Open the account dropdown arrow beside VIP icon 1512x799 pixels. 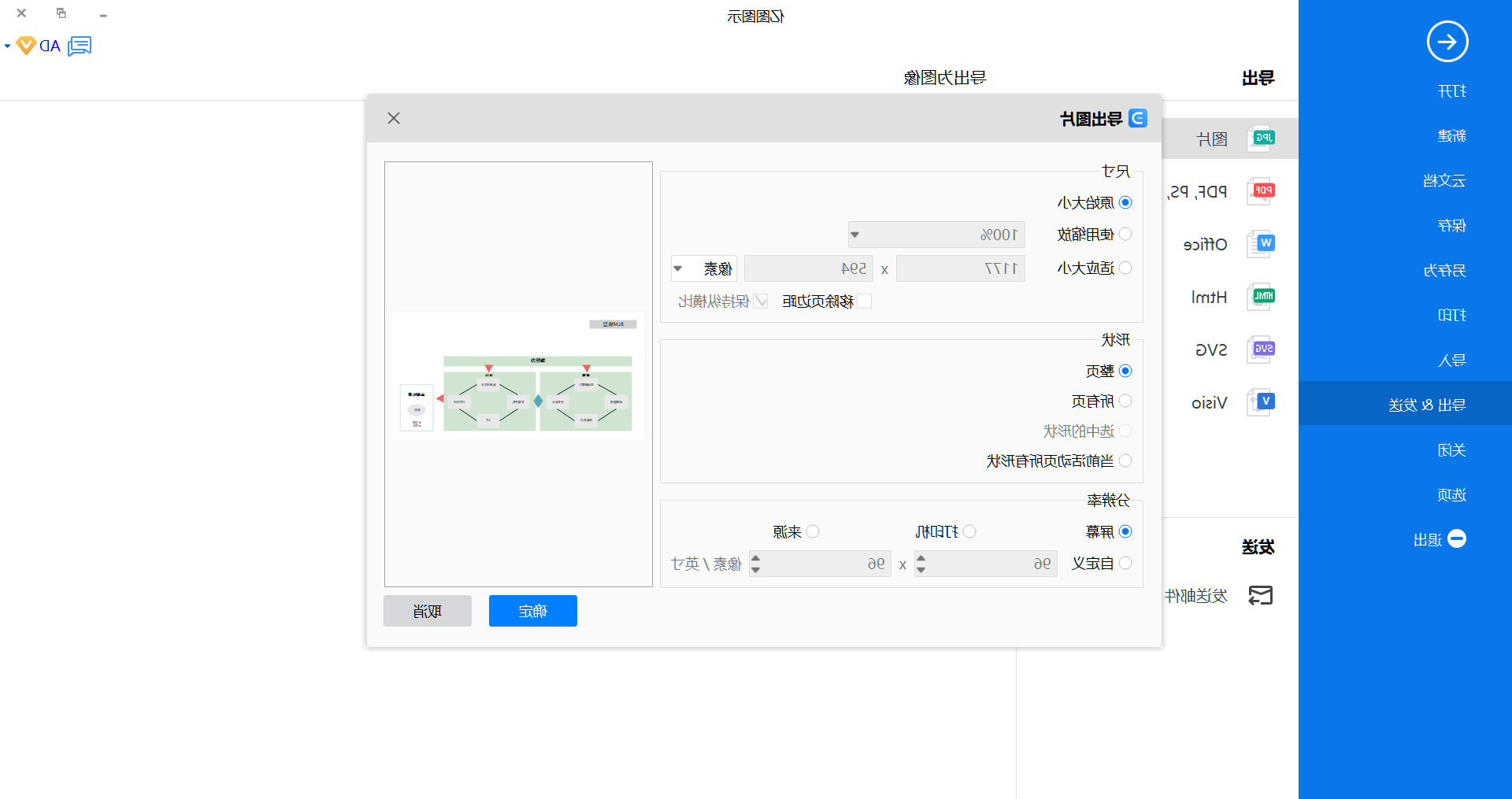8,46
